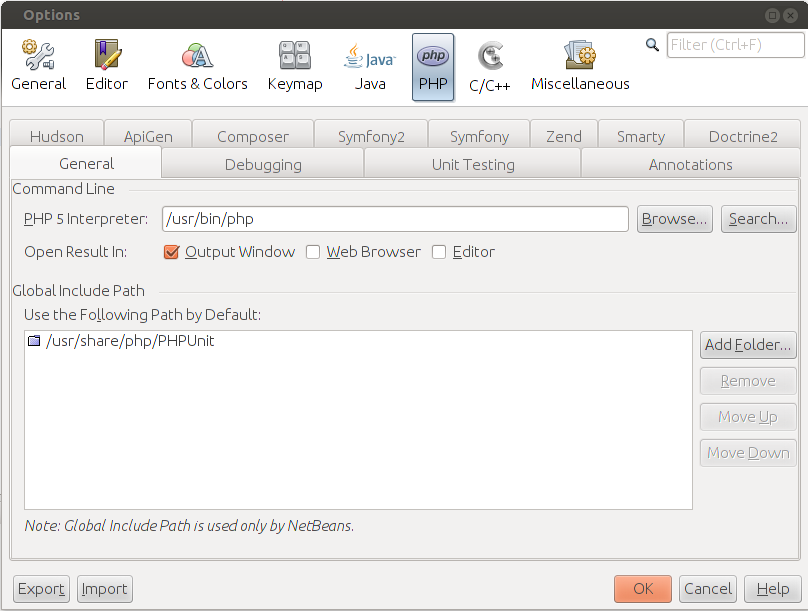The width and height of the screenshot is (808, 611).
Task: Open the Java options category
Action: point(370,67)
